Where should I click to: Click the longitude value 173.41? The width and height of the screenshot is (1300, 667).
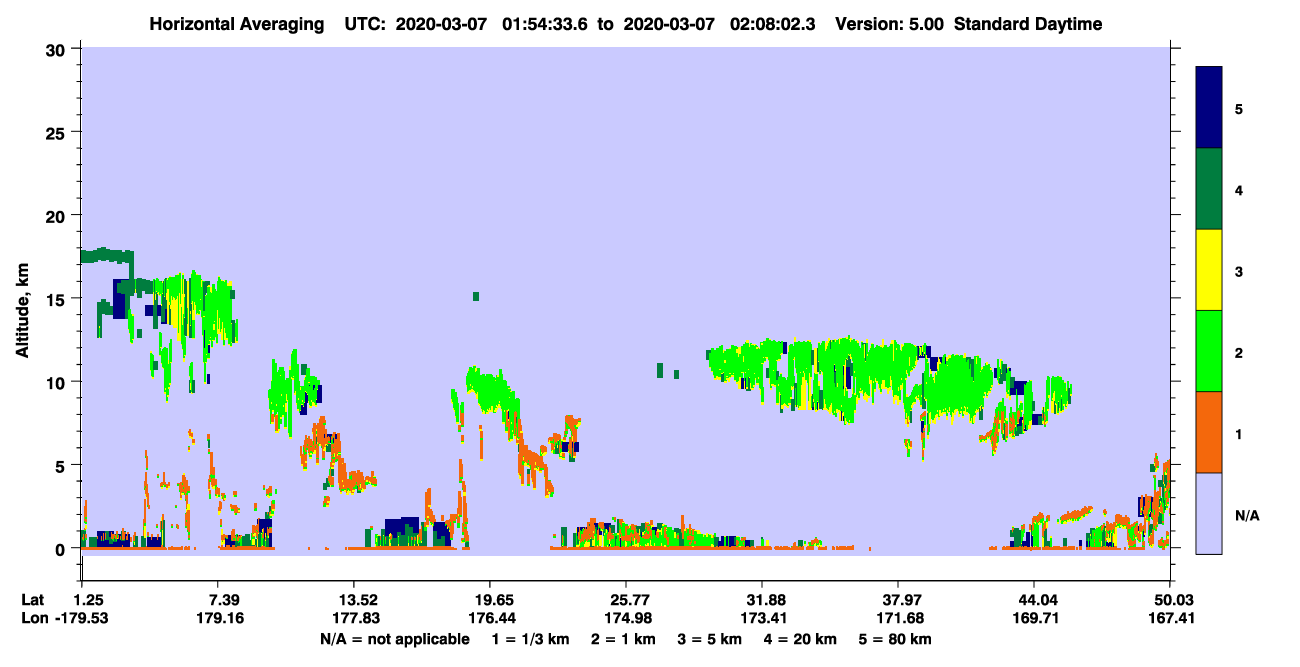click(762, 618)
